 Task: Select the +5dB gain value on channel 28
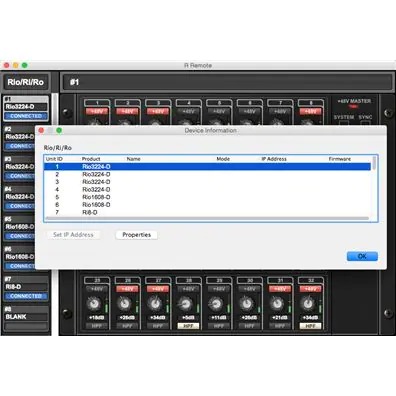188,318
